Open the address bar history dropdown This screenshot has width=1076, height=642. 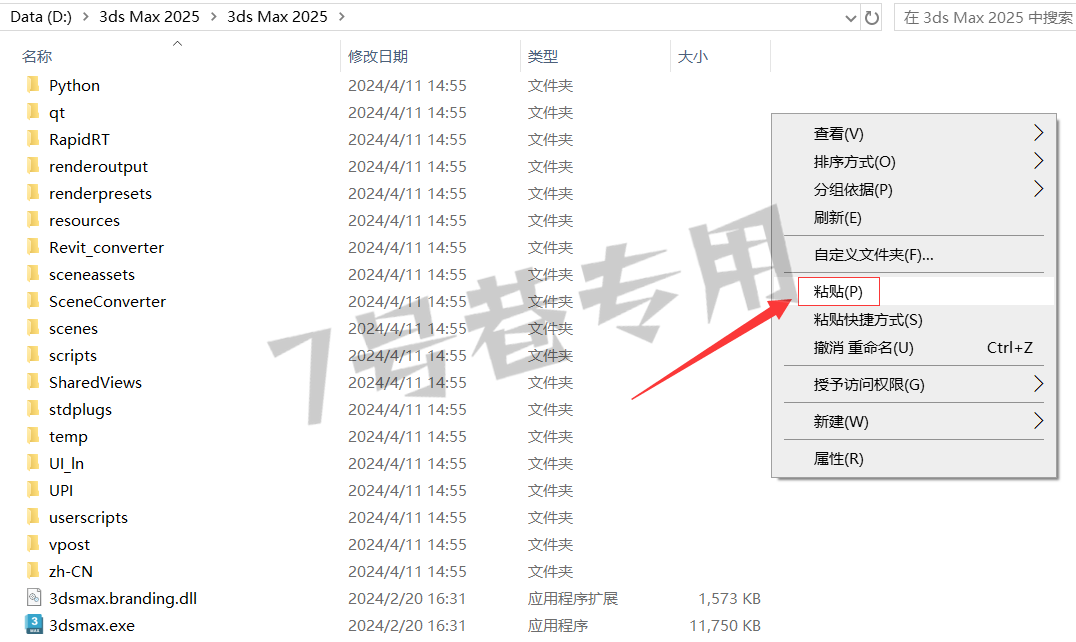[x=851, y=19]
